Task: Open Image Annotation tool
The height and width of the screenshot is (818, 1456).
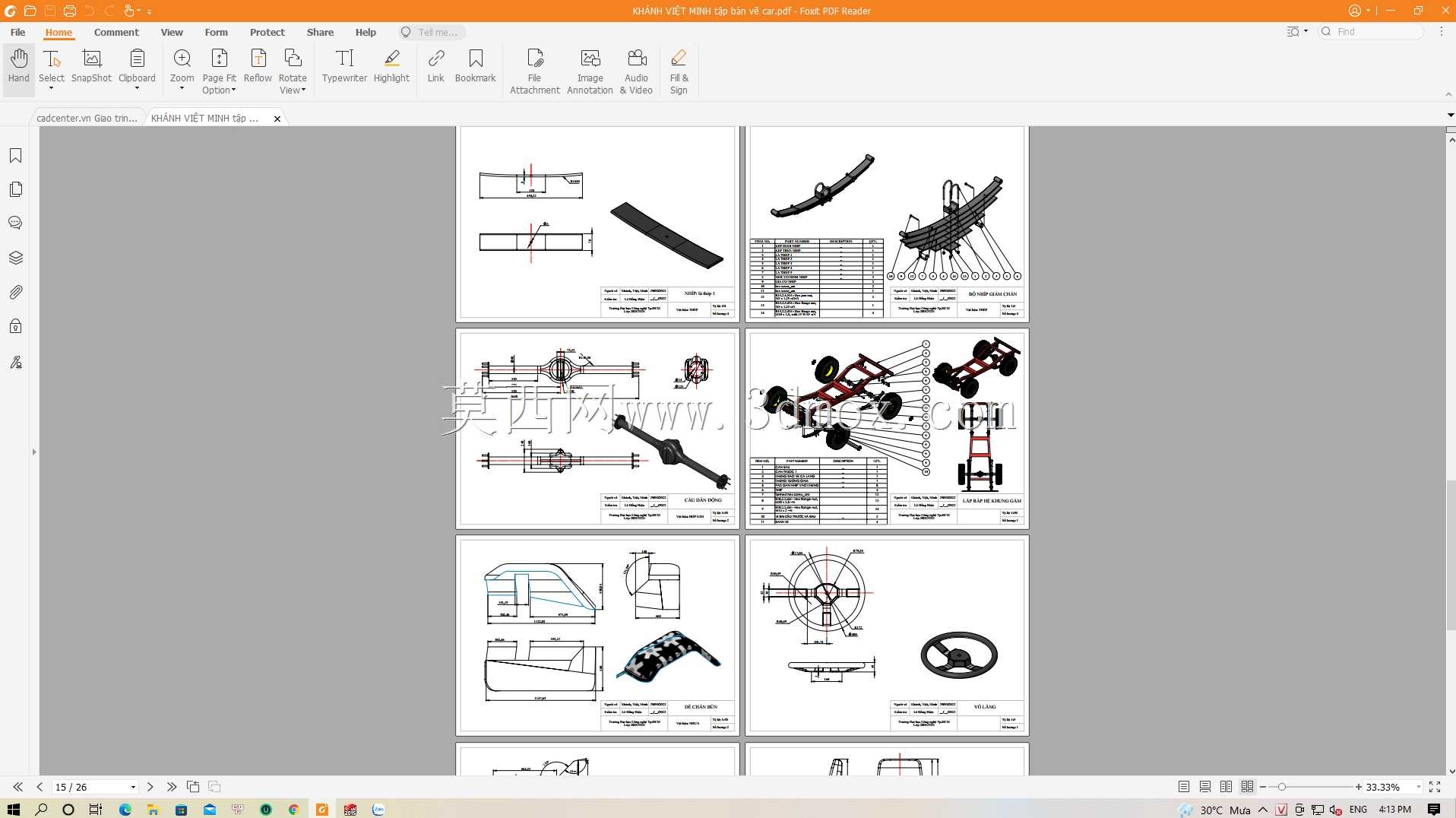Action: click(590, 71)
